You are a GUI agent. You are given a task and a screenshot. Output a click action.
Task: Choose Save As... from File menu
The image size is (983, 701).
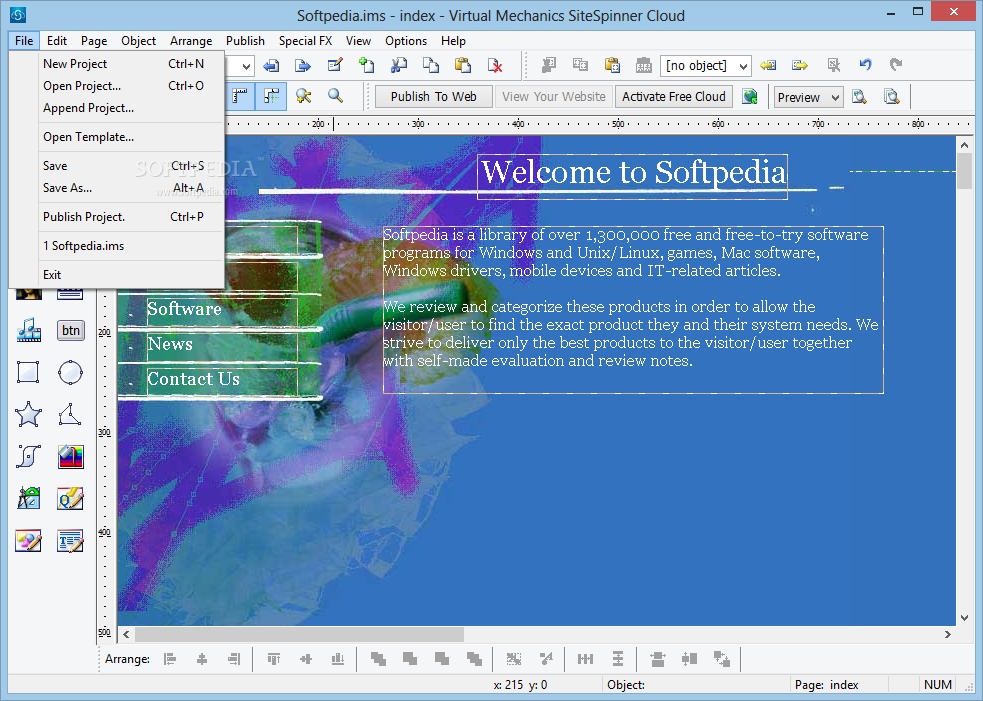coord(123,187)
